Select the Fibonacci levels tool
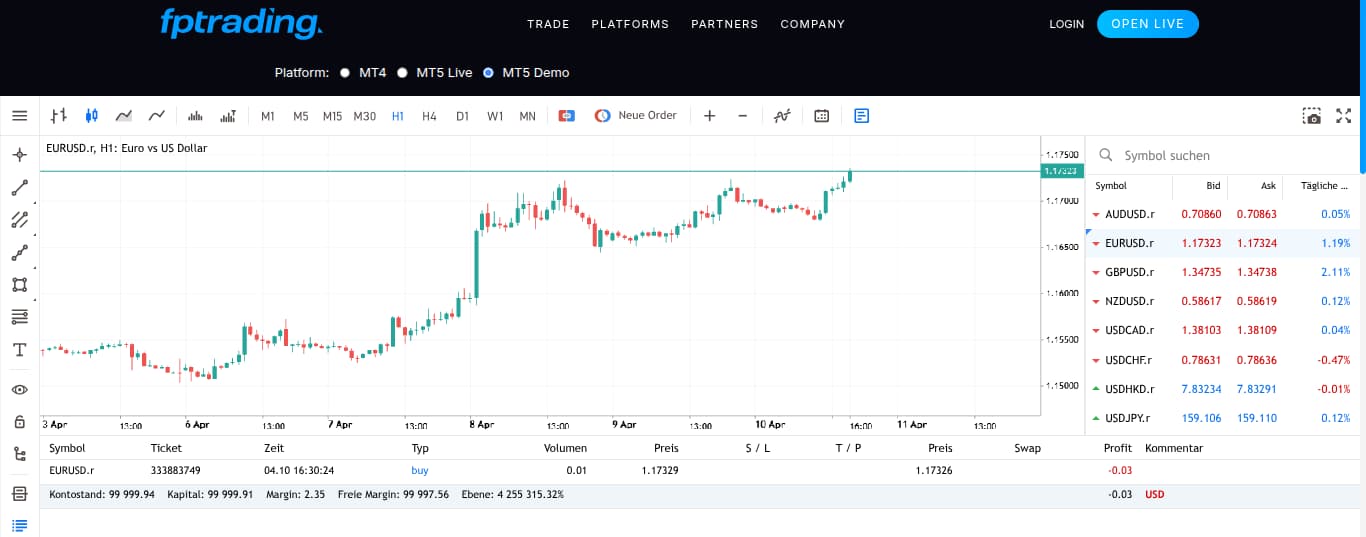This screenshot has width=1366, height=537. tap(19, 317)
